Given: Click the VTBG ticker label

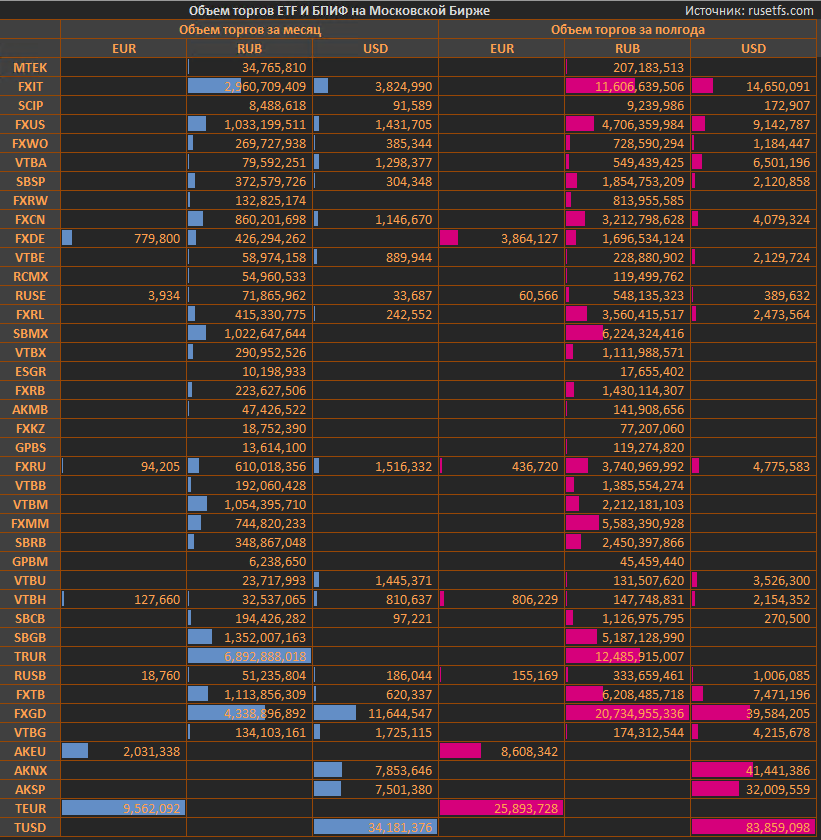Looking at the screenshot, I should pyautogui.click(x=30, y=733).
